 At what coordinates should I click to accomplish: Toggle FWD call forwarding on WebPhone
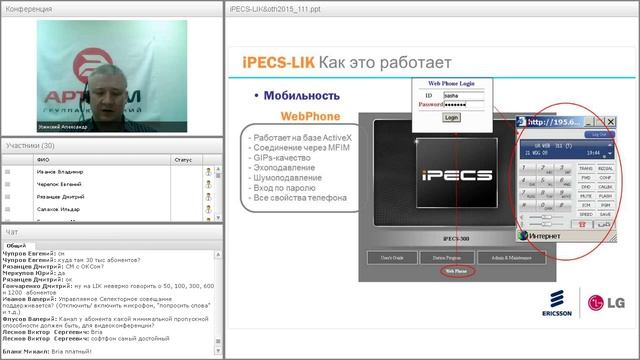[586, 178]
